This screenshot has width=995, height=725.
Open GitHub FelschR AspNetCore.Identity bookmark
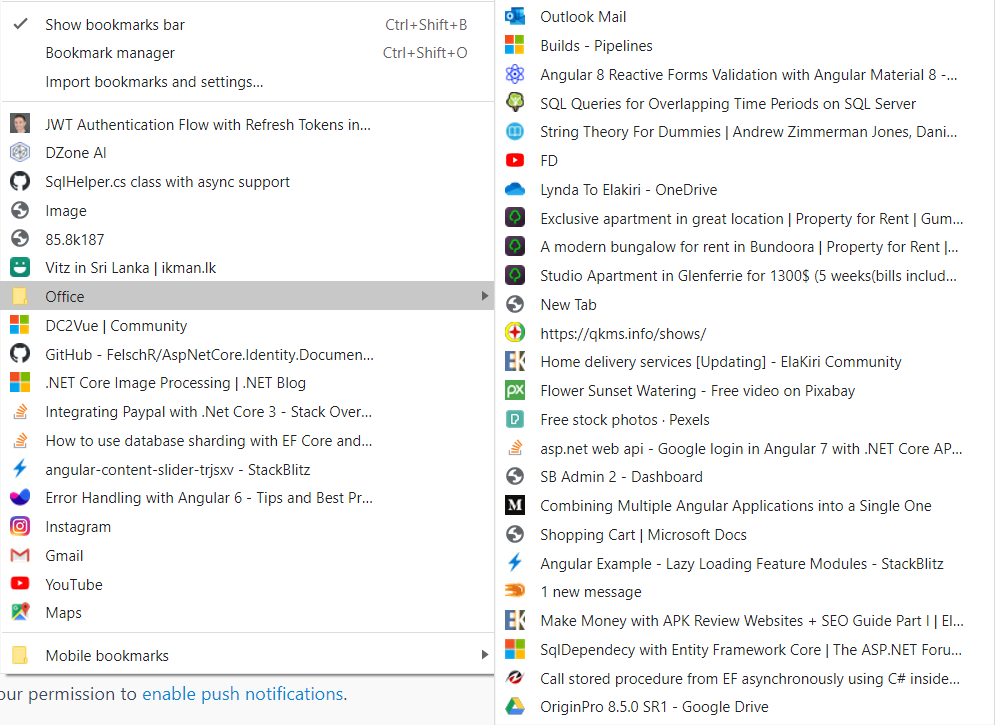pos(247,354)
